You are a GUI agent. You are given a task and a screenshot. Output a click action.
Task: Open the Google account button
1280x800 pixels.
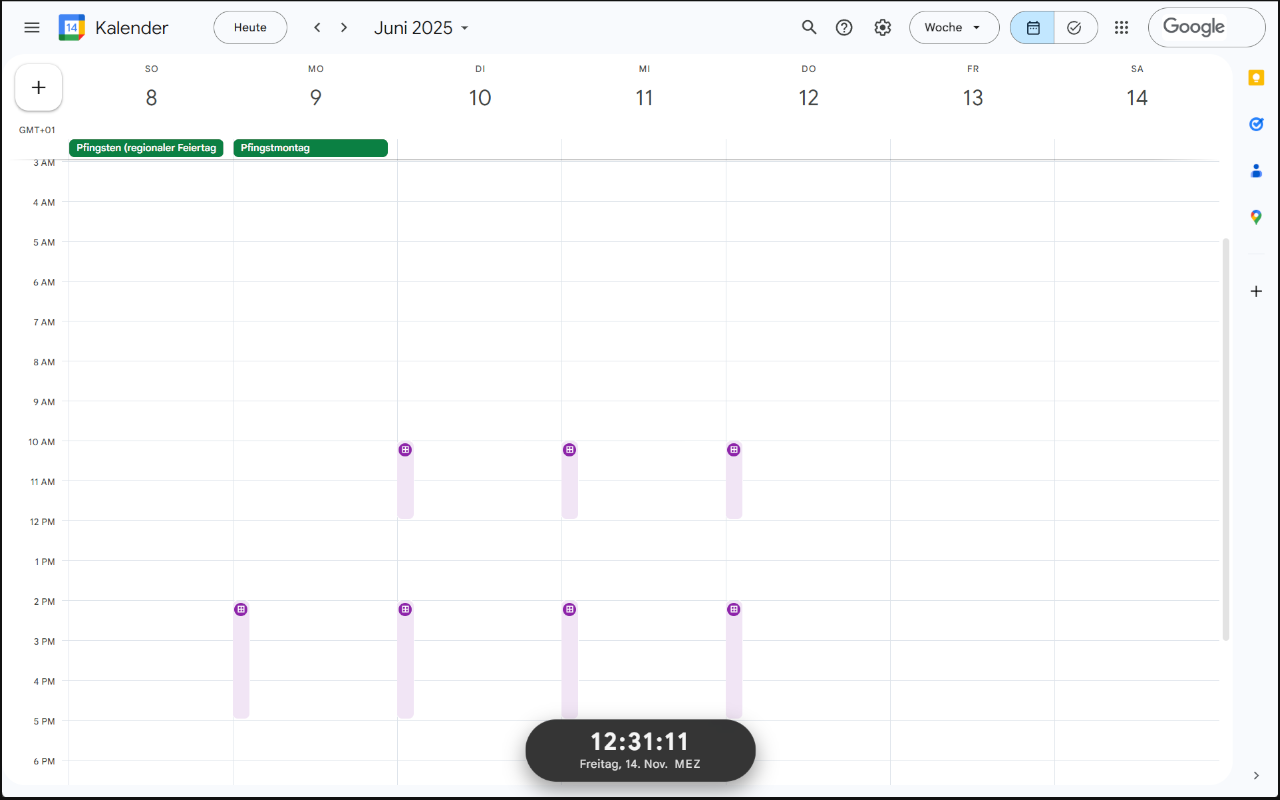tap(1206, 27)
